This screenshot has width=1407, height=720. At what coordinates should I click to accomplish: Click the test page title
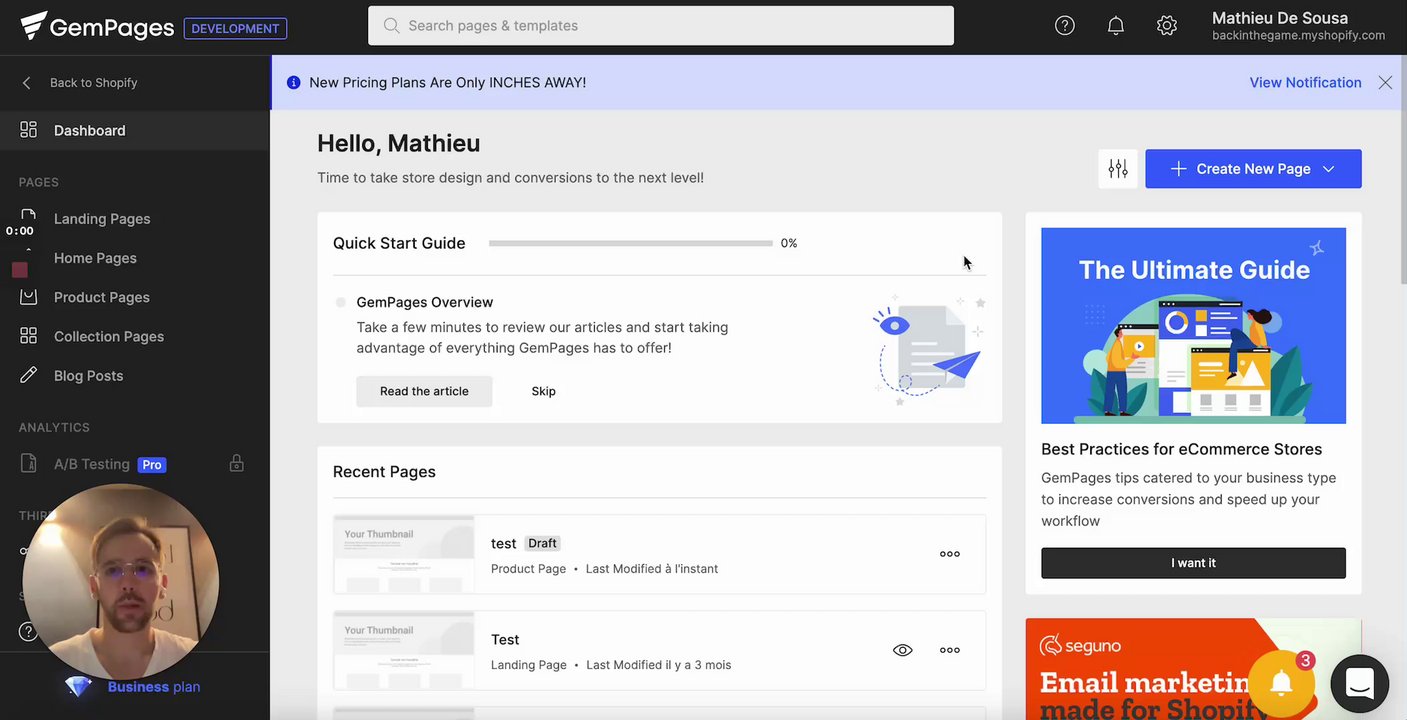pos(503,543)
